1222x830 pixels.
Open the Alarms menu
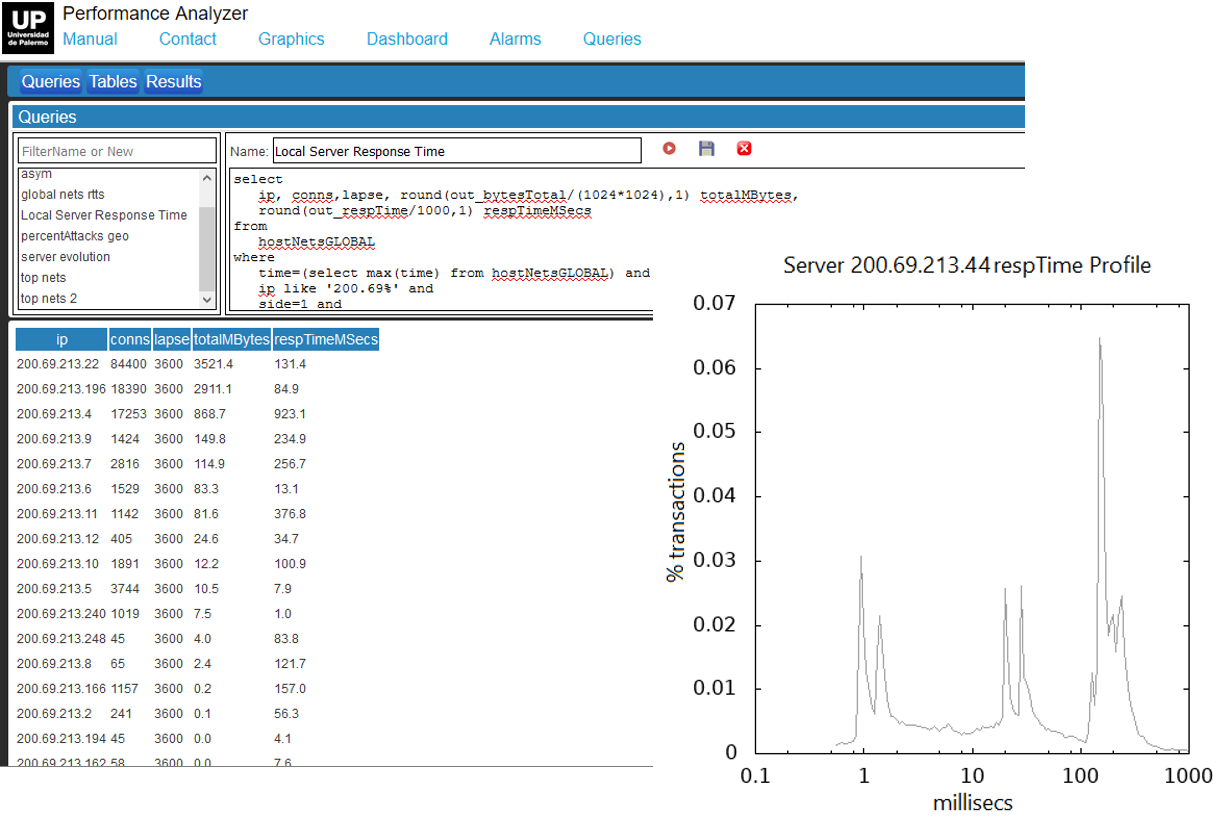tap(514, 39)
